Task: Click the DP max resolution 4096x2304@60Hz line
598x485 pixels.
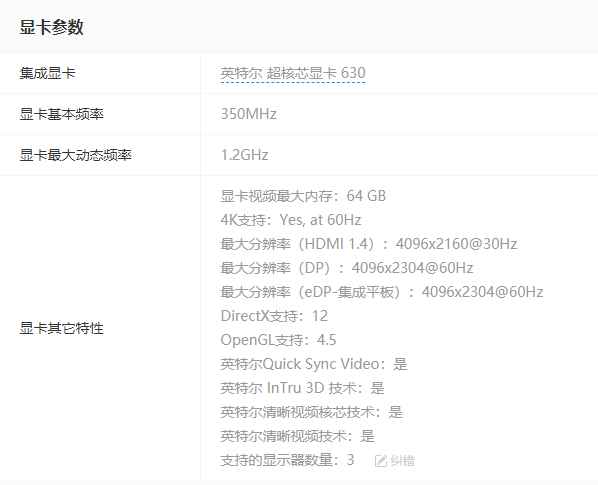Action: [x=347, y=268]
